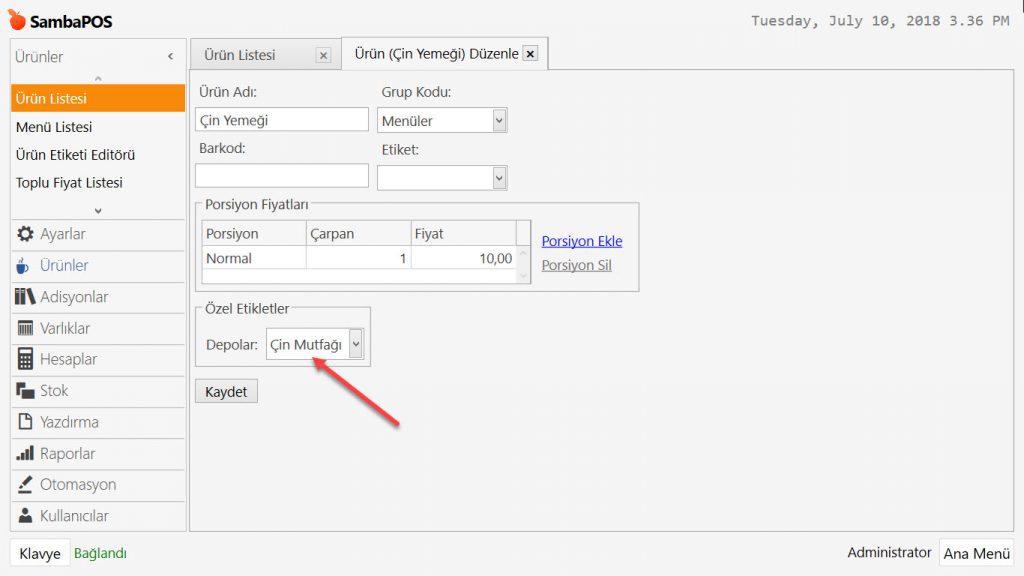The height and width of the screenshot is (576, 1024).
Task: Click the Ayarlar gear icon
Action: click(x=26, y=234)
